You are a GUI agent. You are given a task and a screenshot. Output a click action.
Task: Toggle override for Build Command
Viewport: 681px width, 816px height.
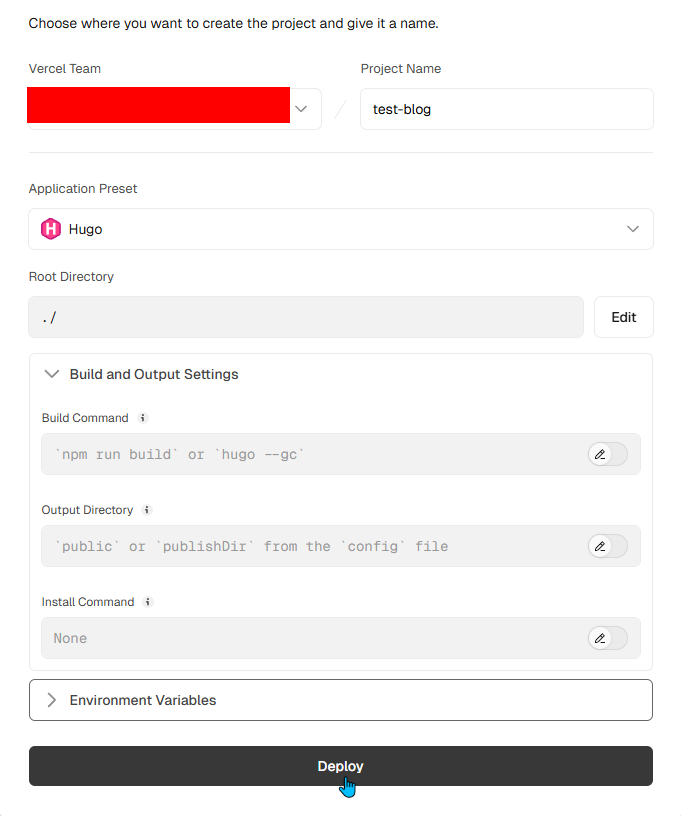coord(608,454)
